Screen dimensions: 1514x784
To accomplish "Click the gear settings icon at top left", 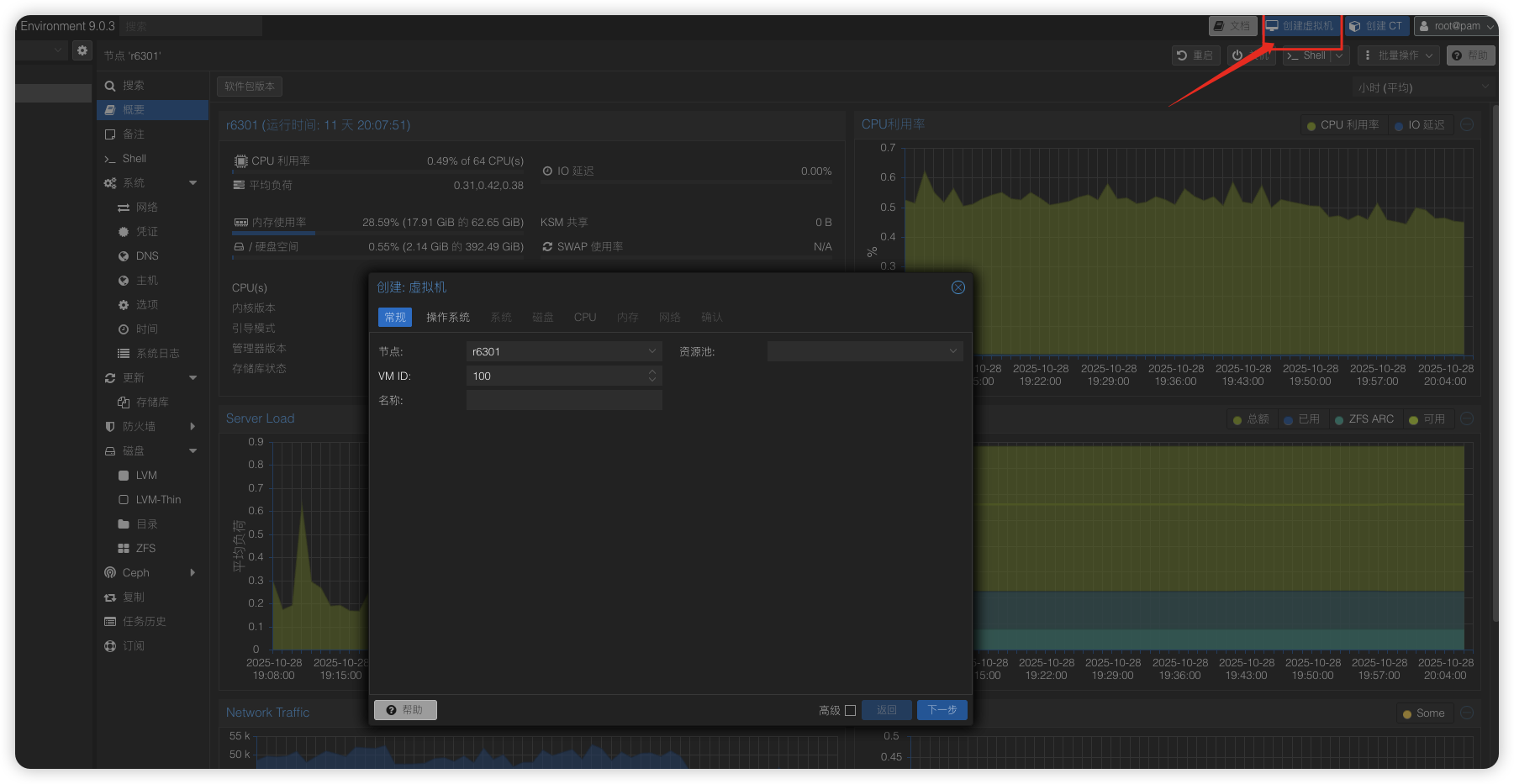I will coord(82,50).
